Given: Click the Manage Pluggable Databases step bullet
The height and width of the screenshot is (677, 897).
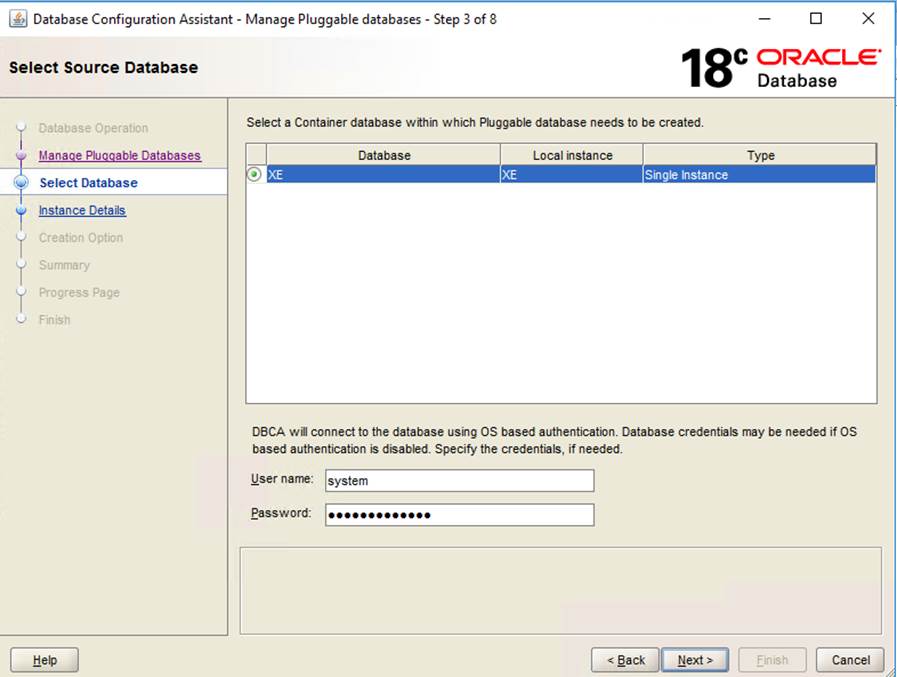Looking at the screenshot, I should click(21, 156).
